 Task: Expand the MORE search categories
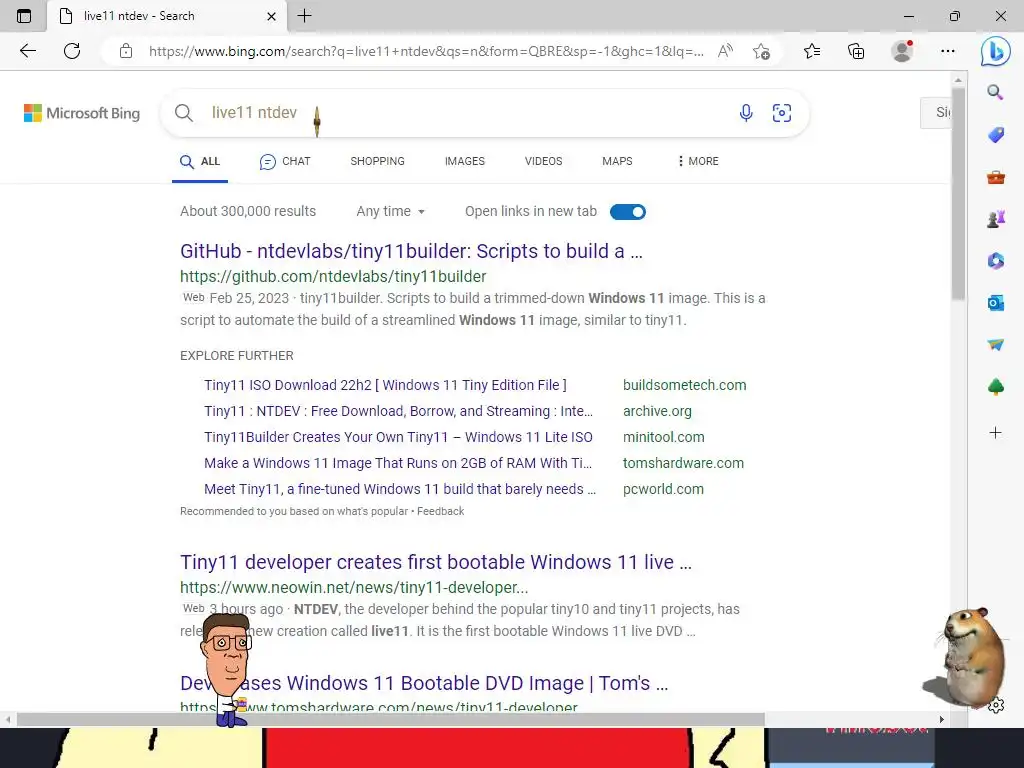pyautogui.click(x=698, y=161)
